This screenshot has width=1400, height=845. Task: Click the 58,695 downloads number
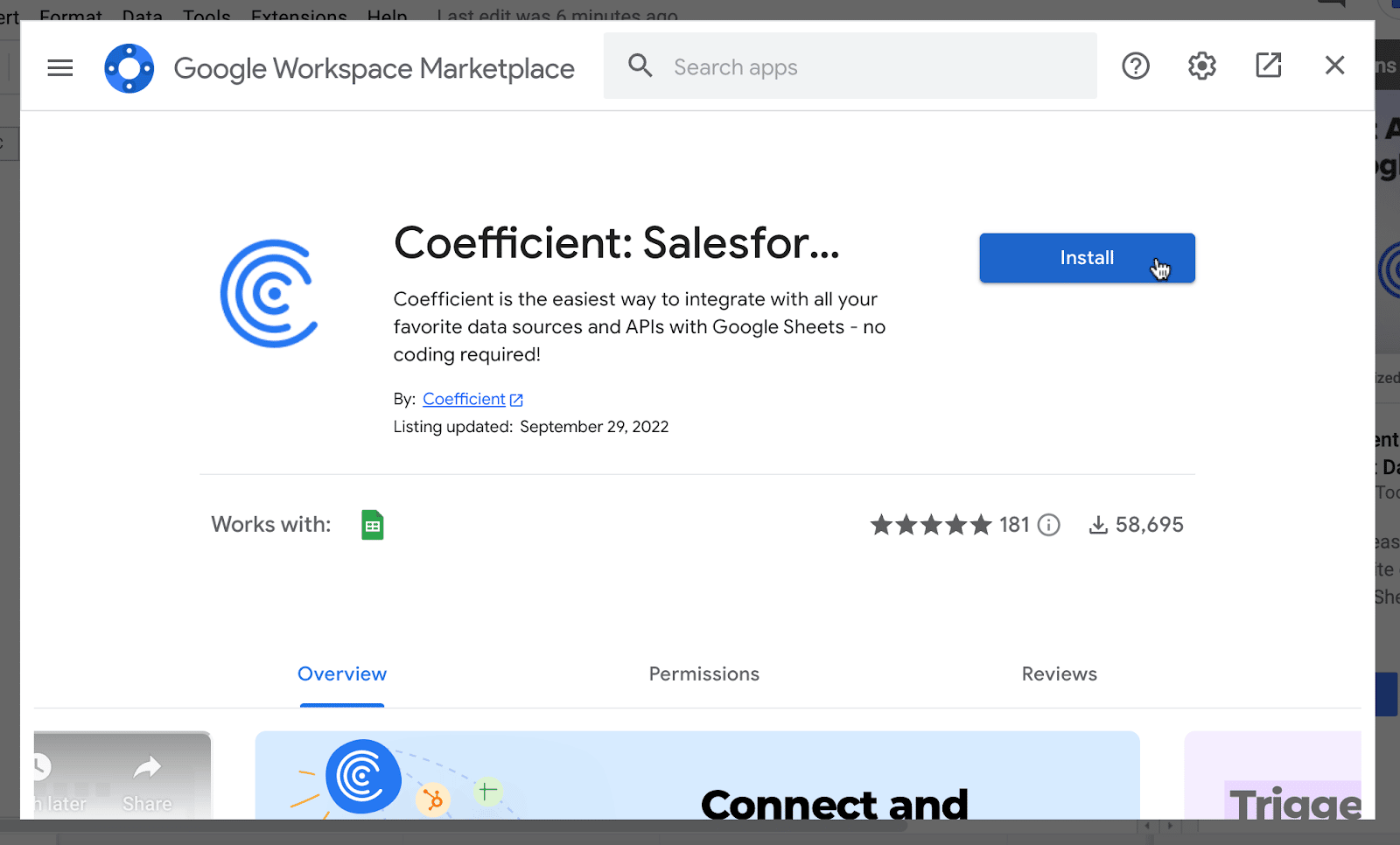[x=1149, y=525]
